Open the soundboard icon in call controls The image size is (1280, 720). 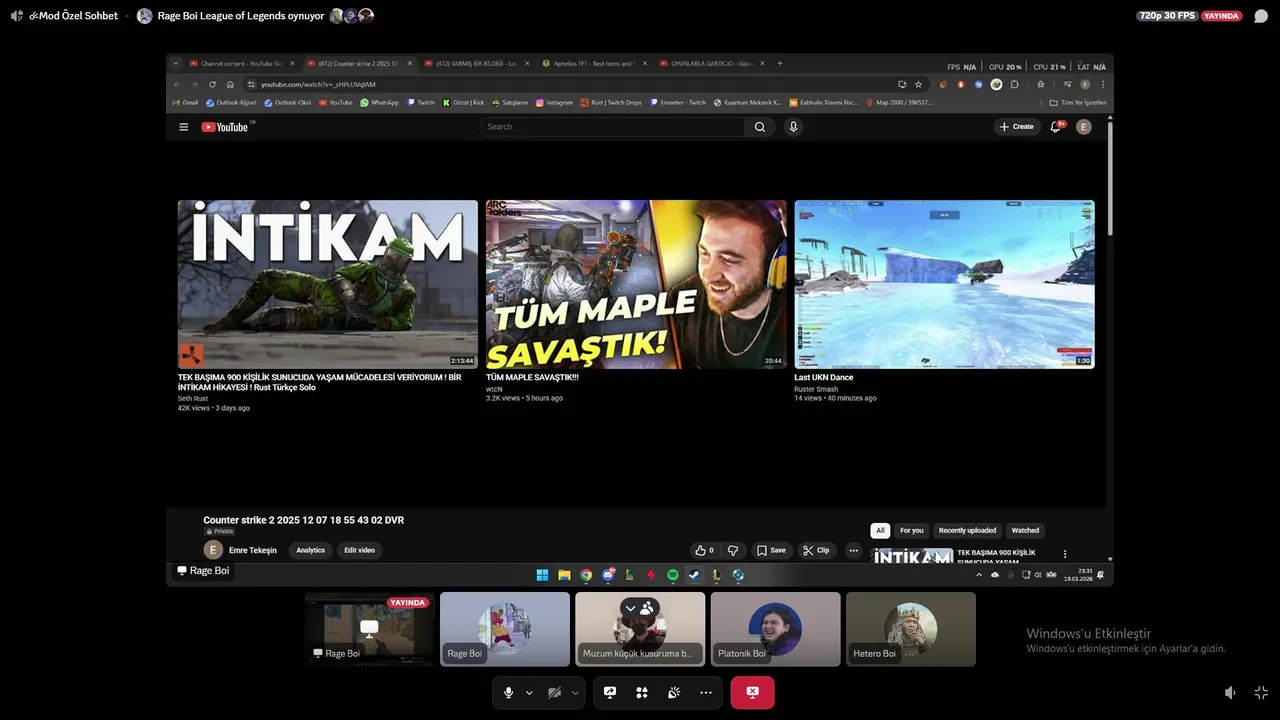pos(674,692)
